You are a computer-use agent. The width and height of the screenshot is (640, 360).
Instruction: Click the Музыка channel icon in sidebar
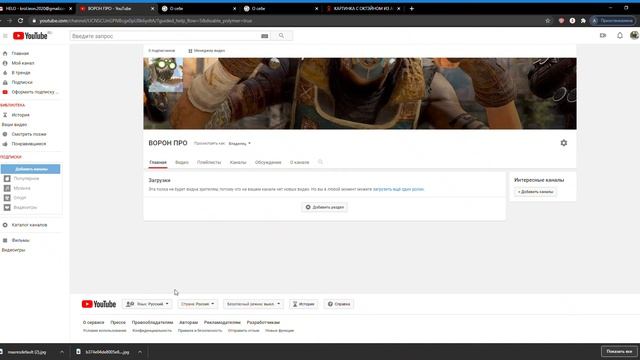(x=7, y=188)
